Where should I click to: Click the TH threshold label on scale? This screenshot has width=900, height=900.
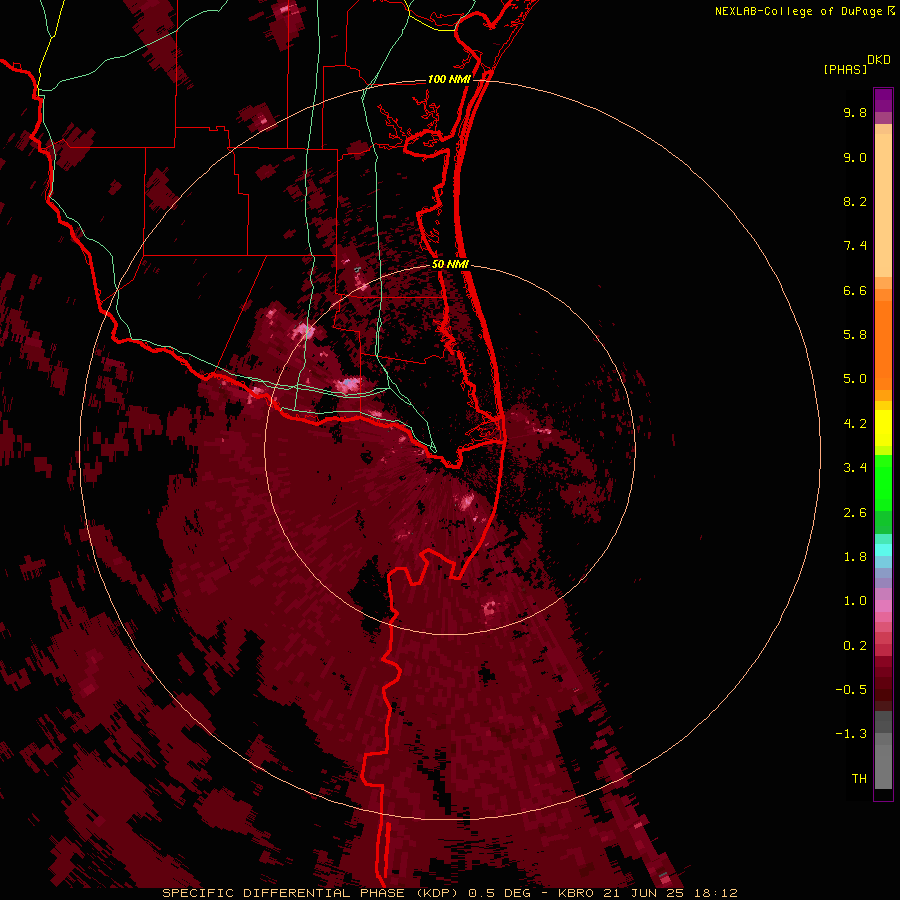pyautogui.click(x=859, y=779)
